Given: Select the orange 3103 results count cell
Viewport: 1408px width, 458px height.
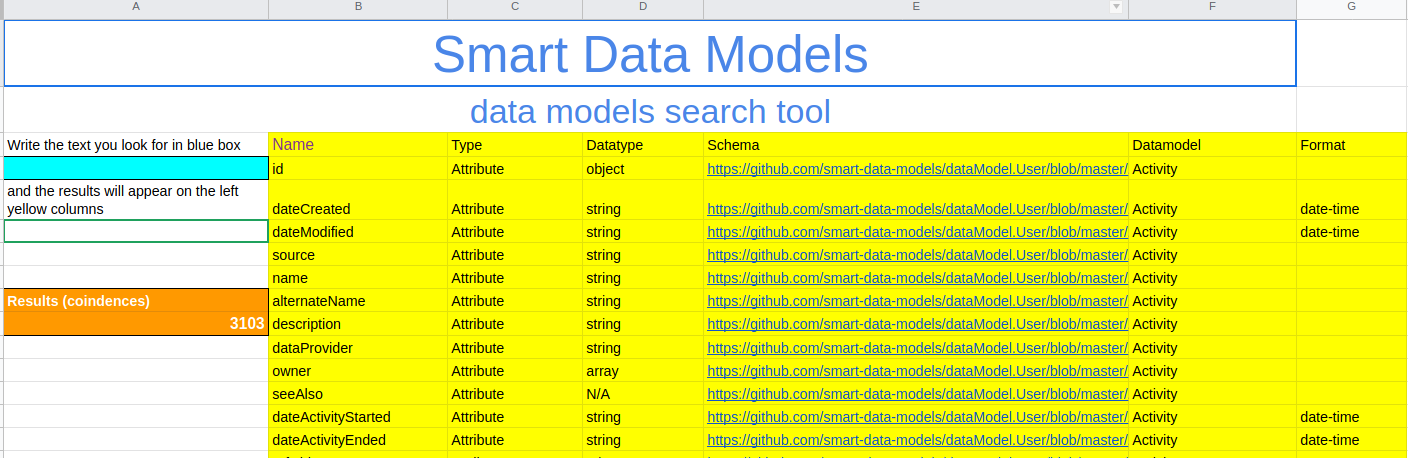Looking at the screenshot, I should coord(136,323).
